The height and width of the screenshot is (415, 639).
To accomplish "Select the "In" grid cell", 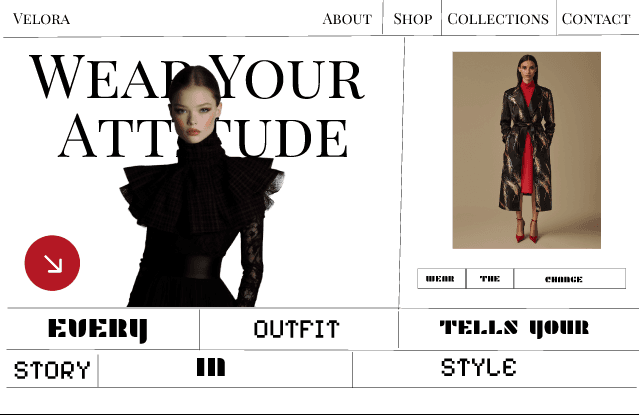I will (225, 369).
